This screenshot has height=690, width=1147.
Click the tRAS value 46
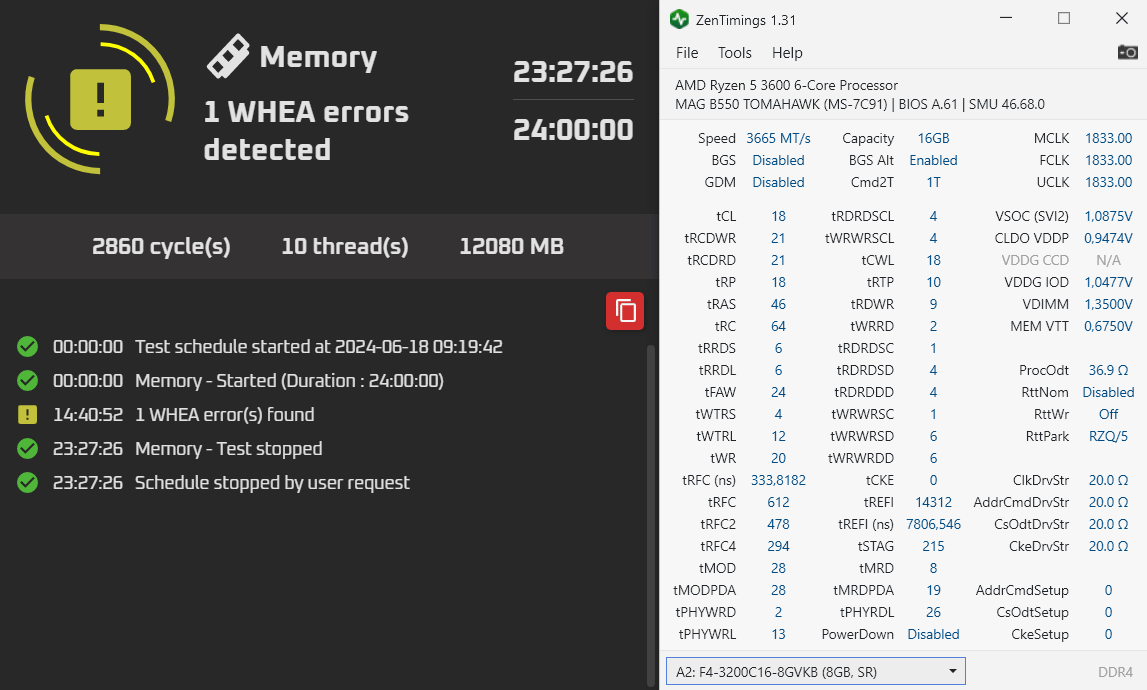[778, 304]
